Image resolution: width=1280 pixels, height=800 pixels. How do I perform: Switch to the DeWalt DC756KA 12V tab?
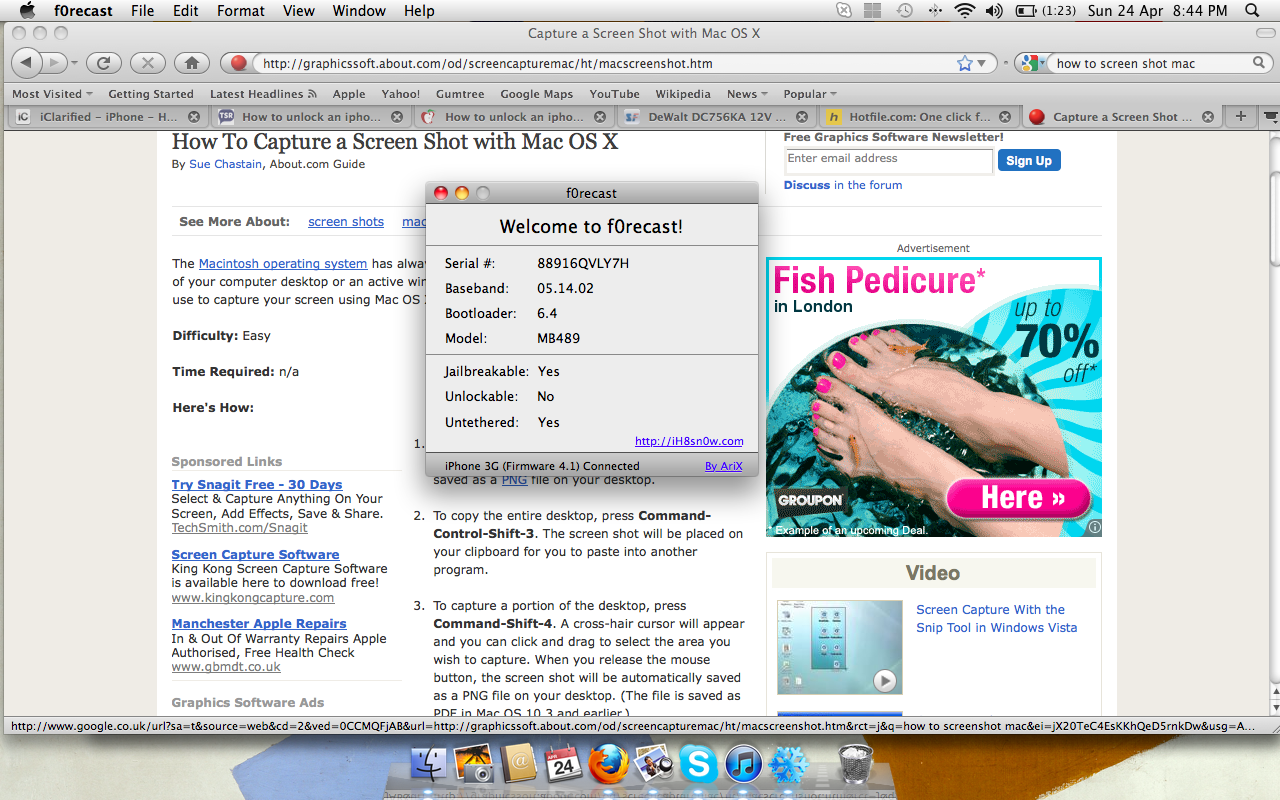tap(715, 117)
